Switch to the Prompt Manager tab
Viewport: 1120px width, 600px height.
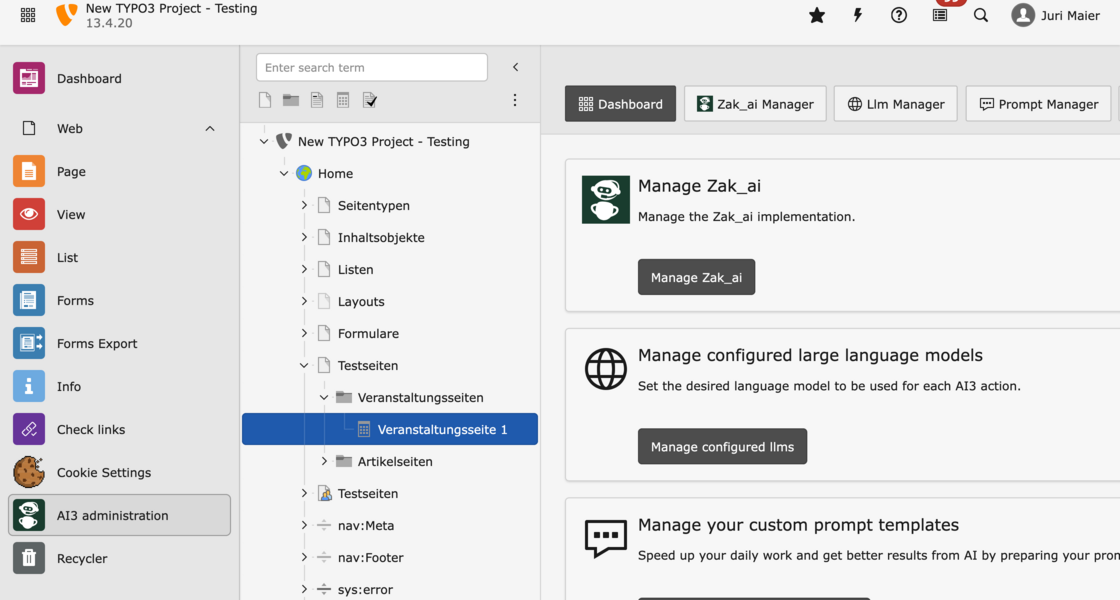coord(1038,104)
